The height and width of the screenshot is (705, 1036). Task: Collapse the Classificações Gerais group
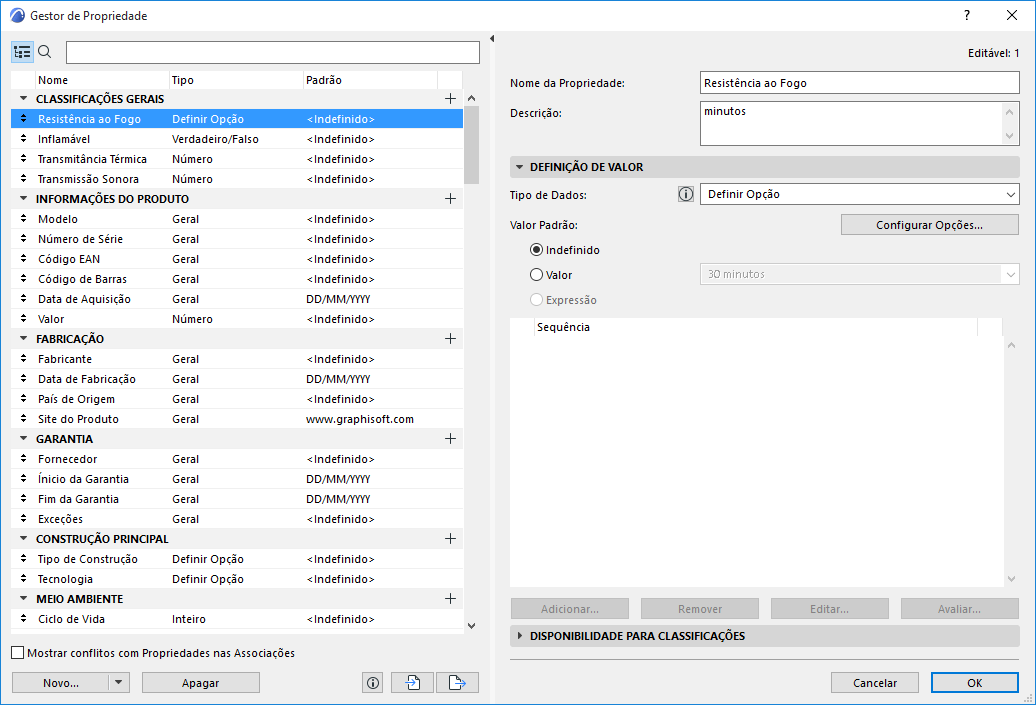click(x=24, y=98)
